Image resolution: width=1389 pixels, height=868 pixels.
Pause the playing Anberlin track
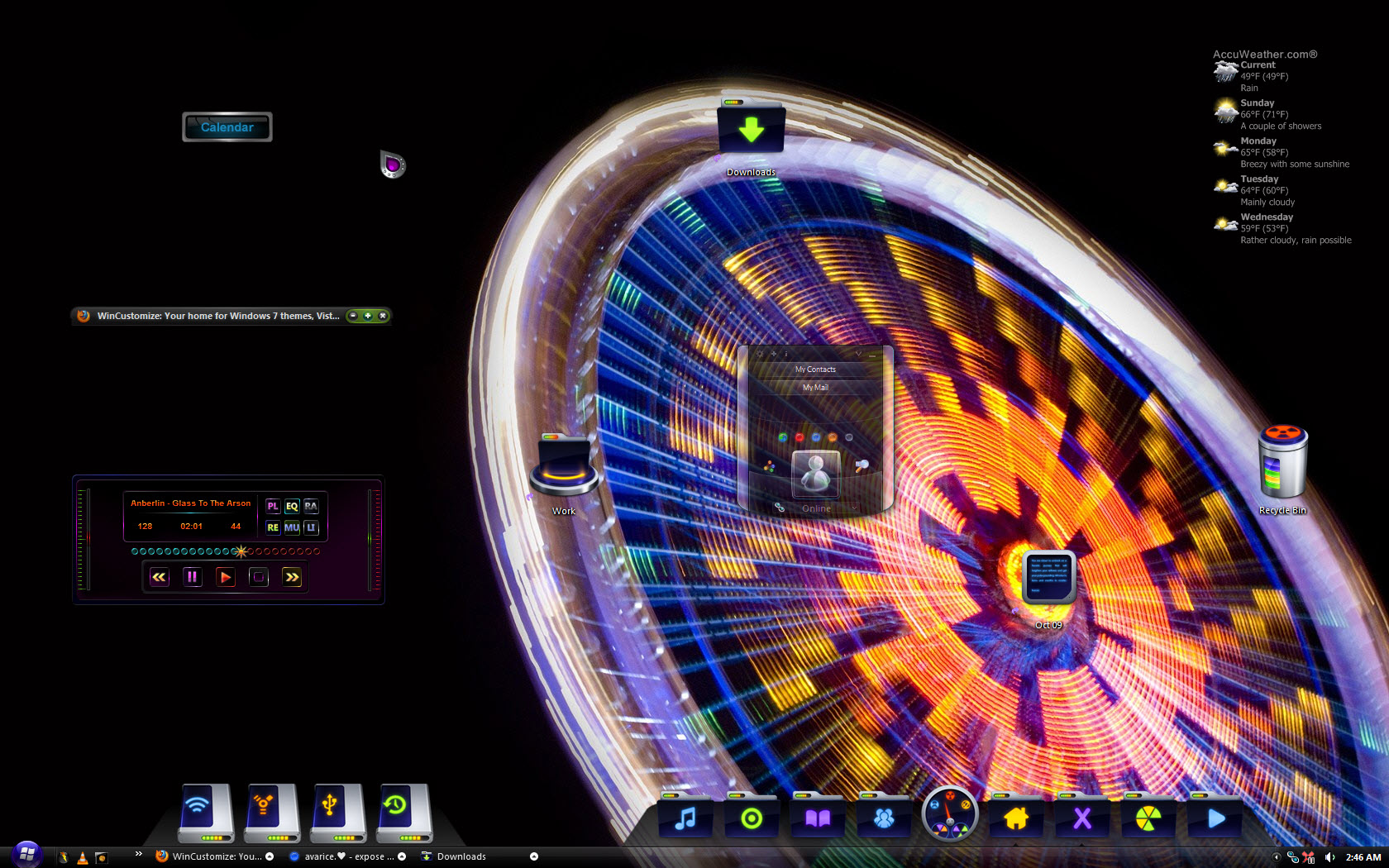click(x=192, y=577)
